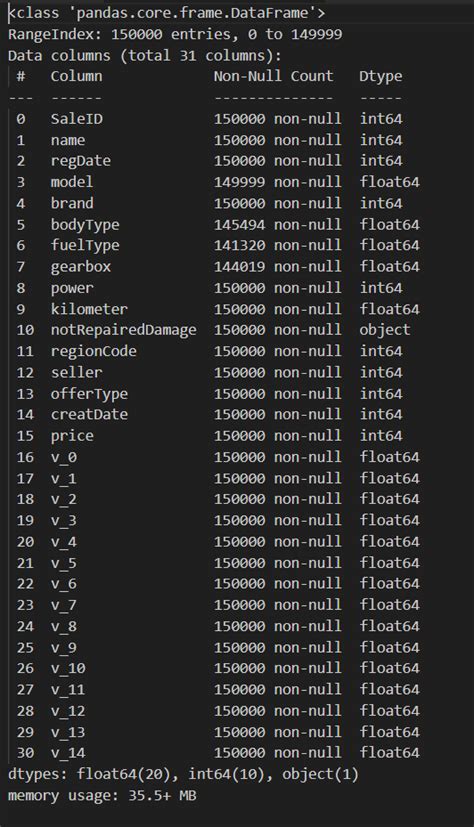
Task: Click the dtypes summary line
Action: [x=183, y=774]
